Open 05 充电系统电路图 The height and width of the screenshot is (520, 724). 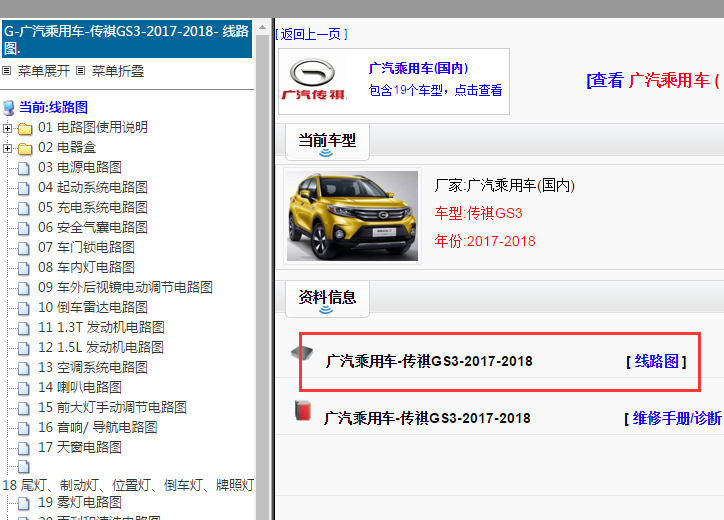click(x=92, y=207)
